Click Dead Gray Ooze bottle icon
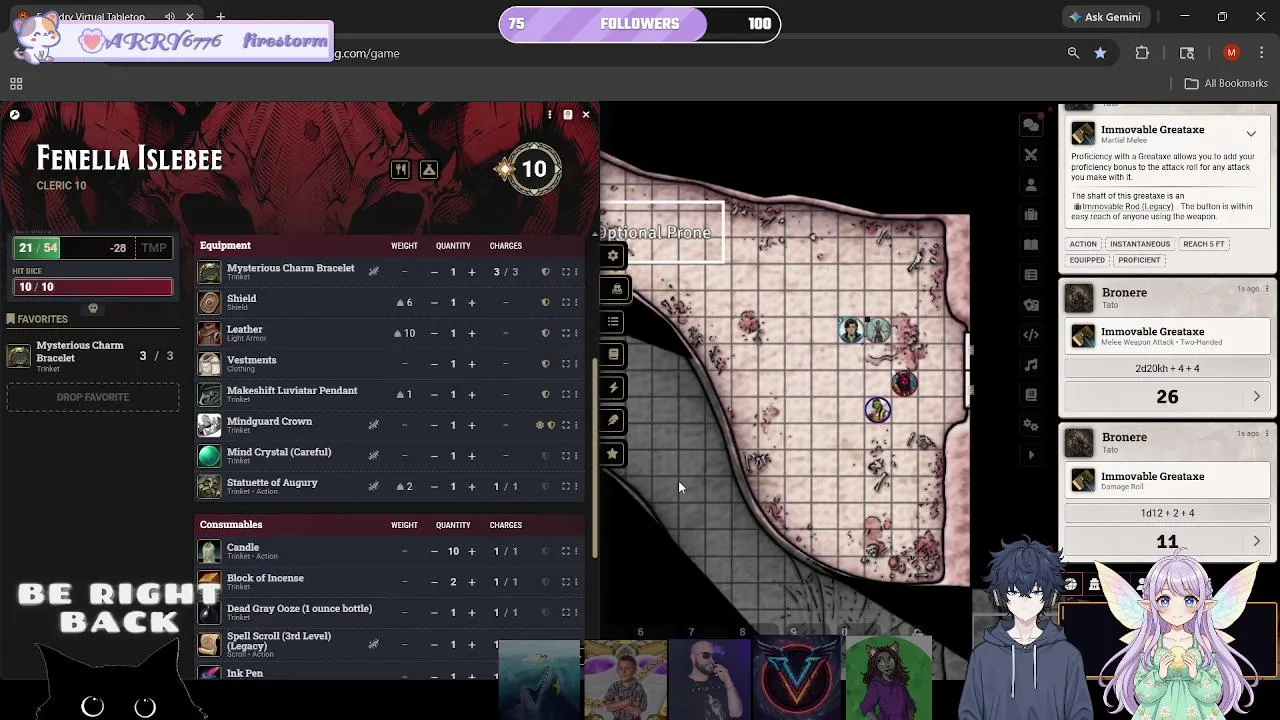1280x720 pixels. tap(209, 612)
